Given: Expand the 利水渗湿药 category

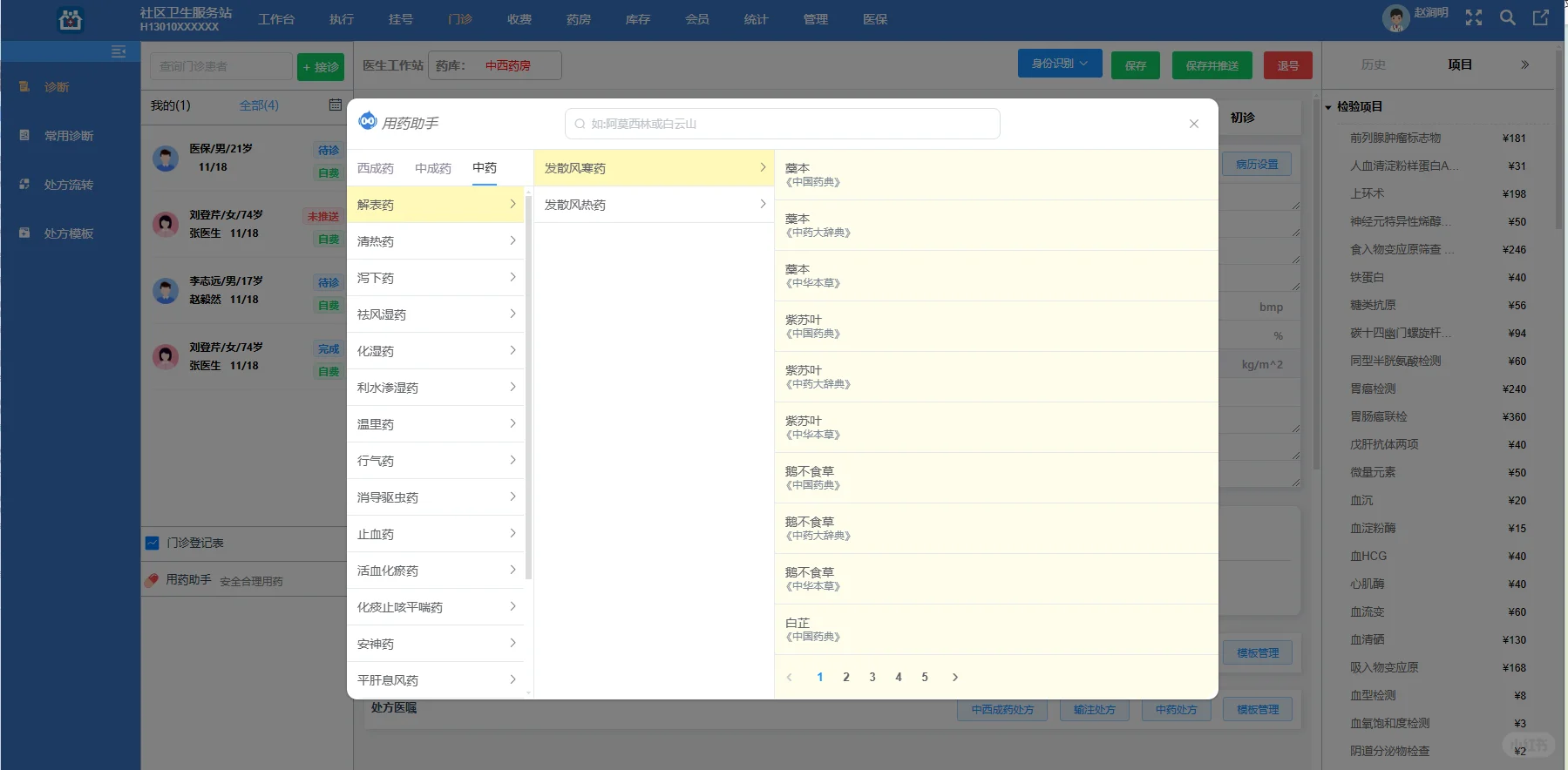Looking at the screenshot, I should pos(436,388).
